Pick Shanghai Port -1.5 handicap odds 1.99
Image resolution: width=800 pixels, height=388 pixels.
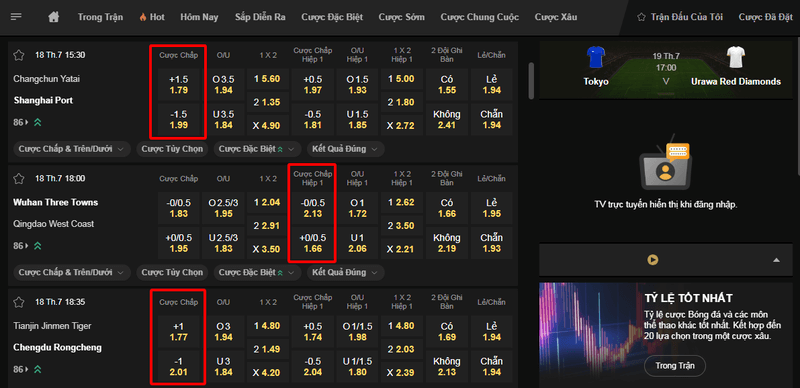(x=179, y=119)
